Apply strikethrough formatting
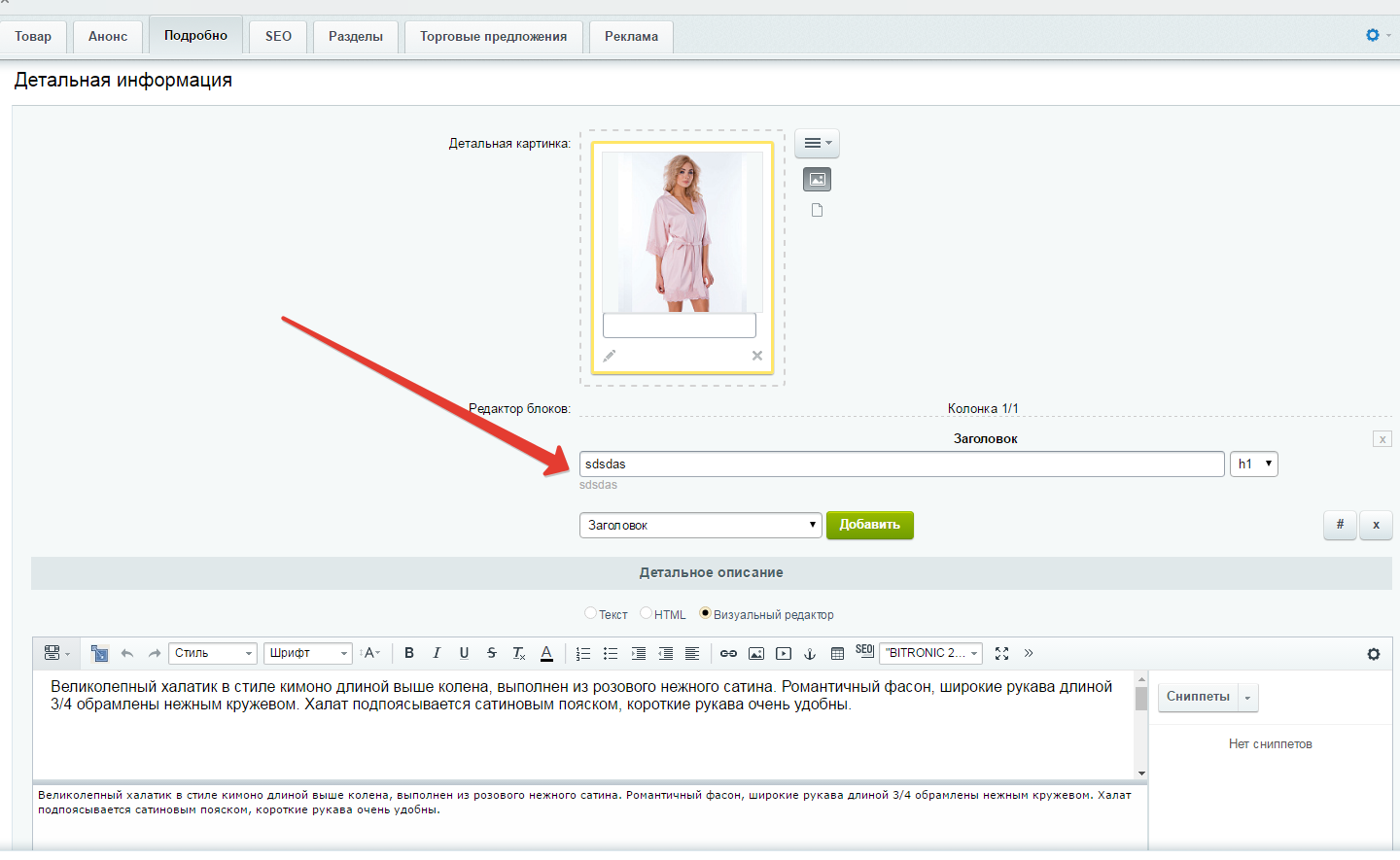This screenshot has width=1400, height=860. (491, 653)
